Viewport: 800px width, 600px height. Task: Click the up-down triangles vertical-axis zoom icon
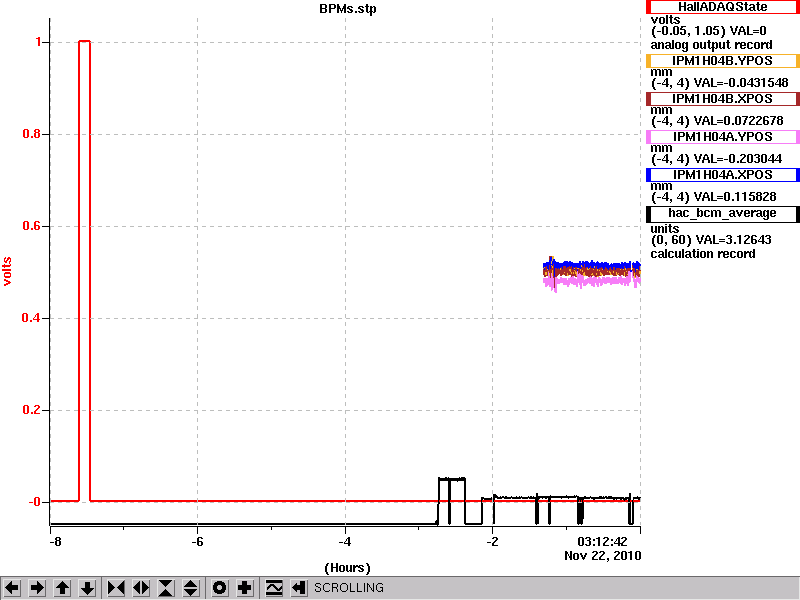point(191,588)
